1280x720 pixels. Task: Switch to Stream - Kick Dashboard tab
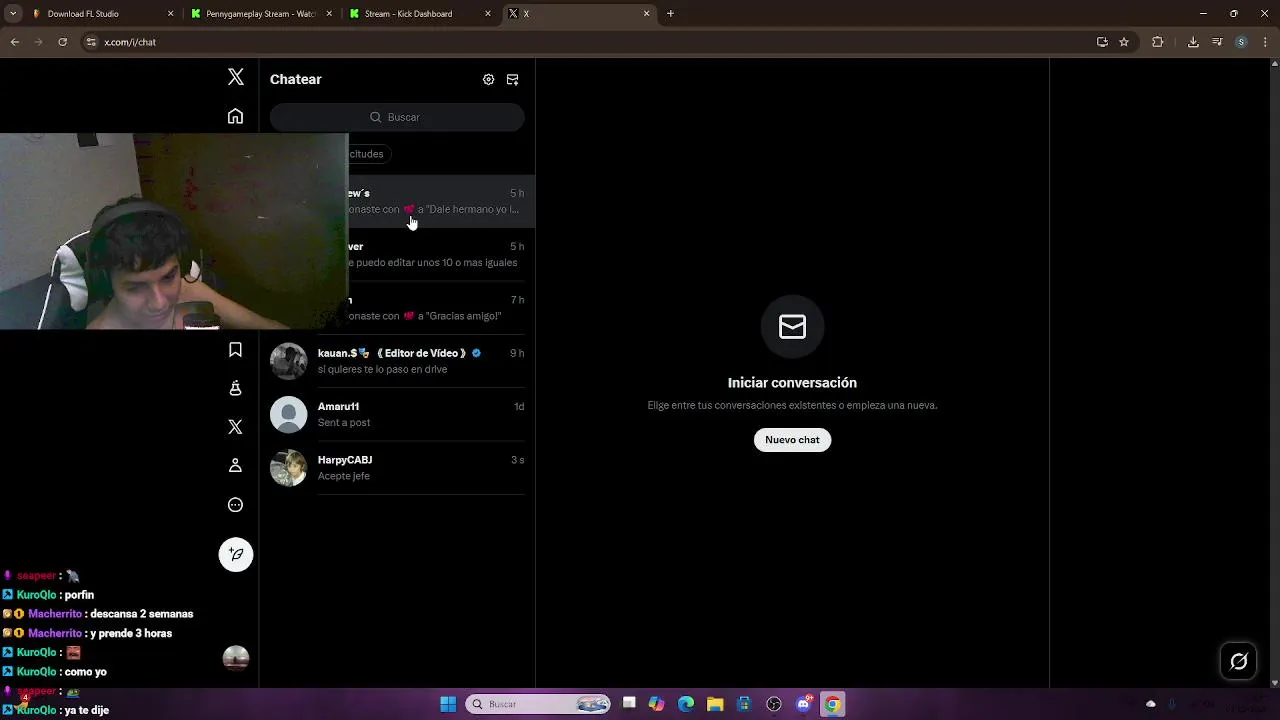click(x=418, y=14)
